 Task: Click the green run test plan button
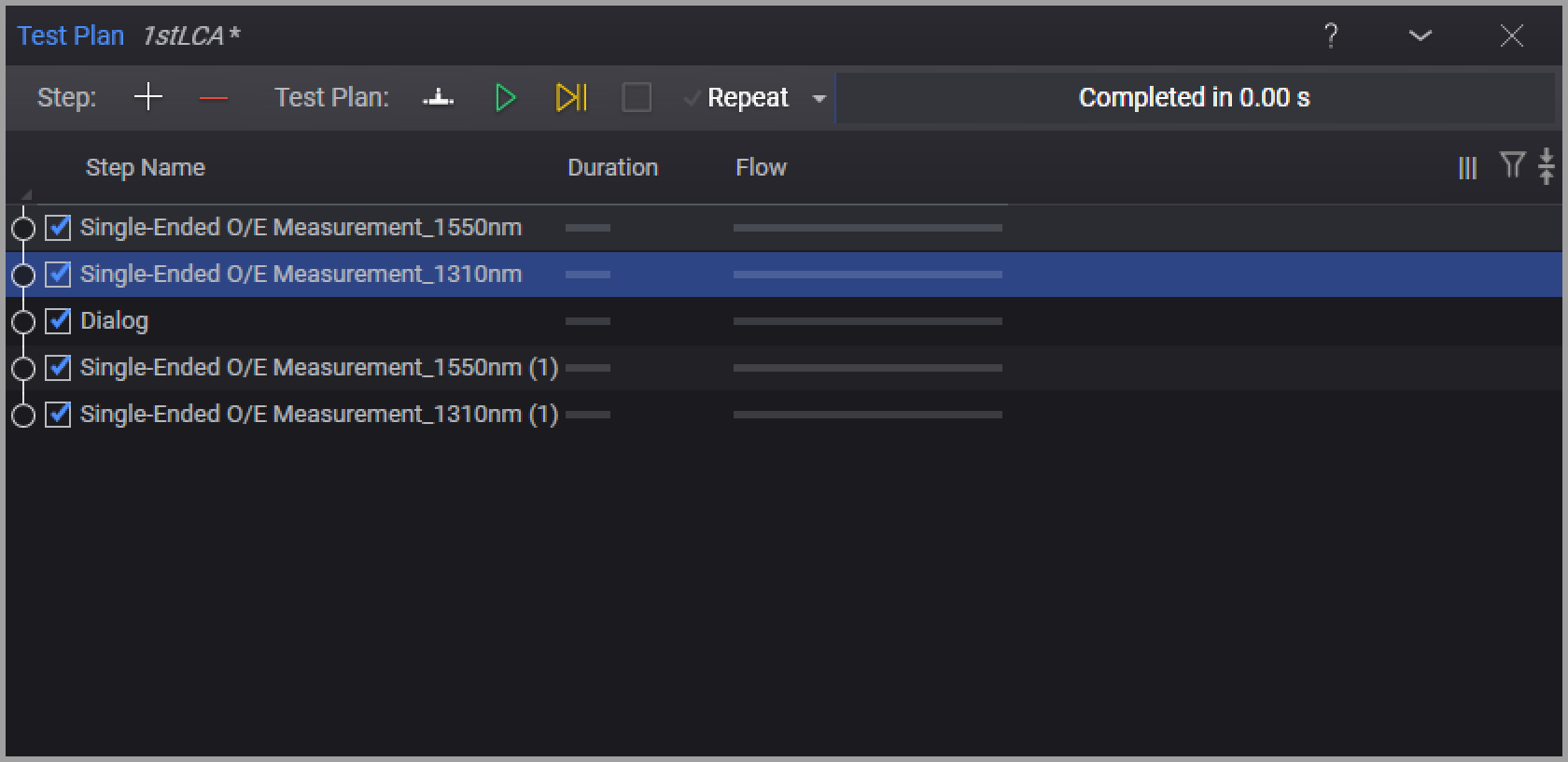coord(505,98)
